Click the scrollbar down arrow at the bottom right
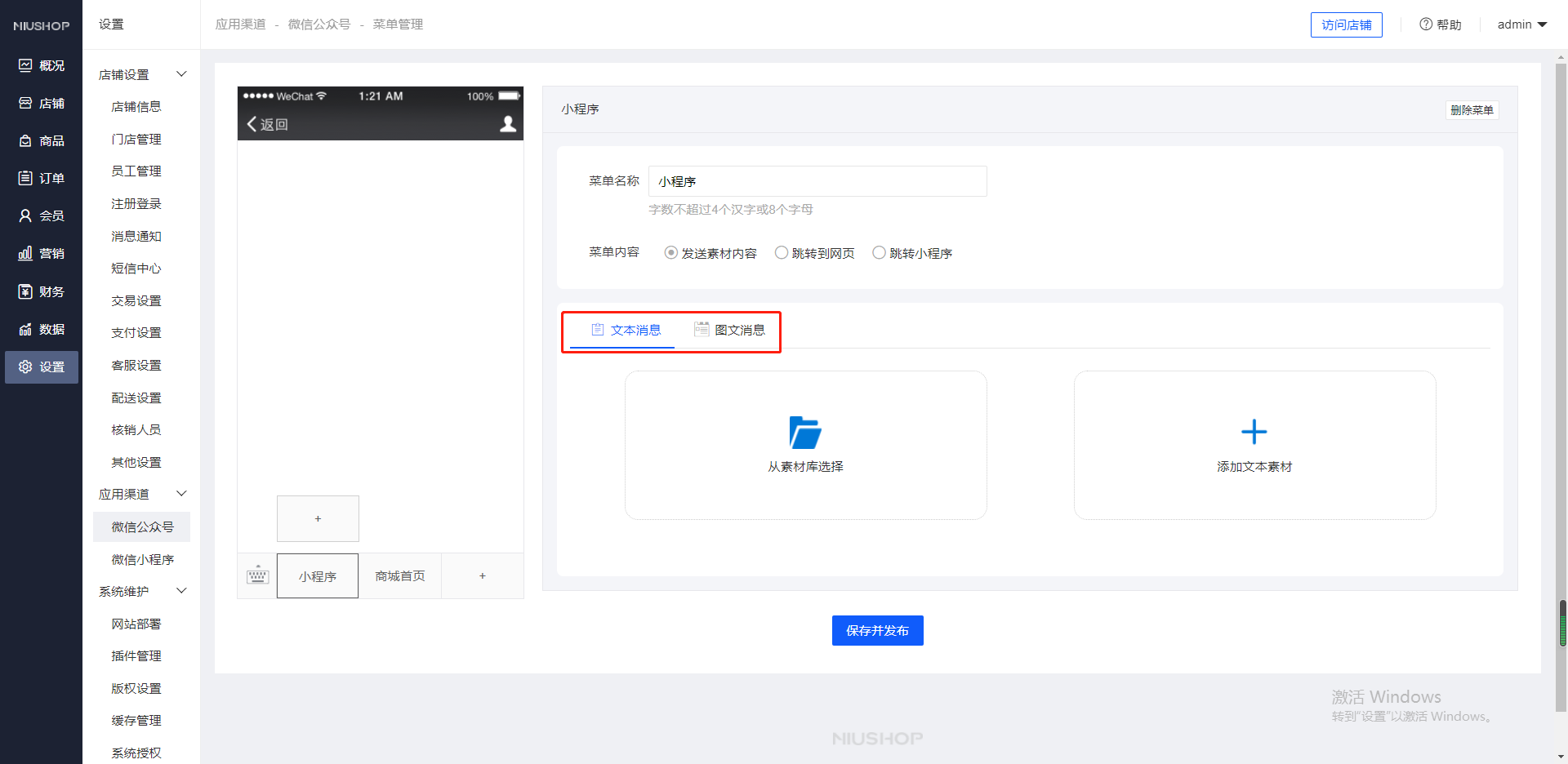 [1562, 756]
